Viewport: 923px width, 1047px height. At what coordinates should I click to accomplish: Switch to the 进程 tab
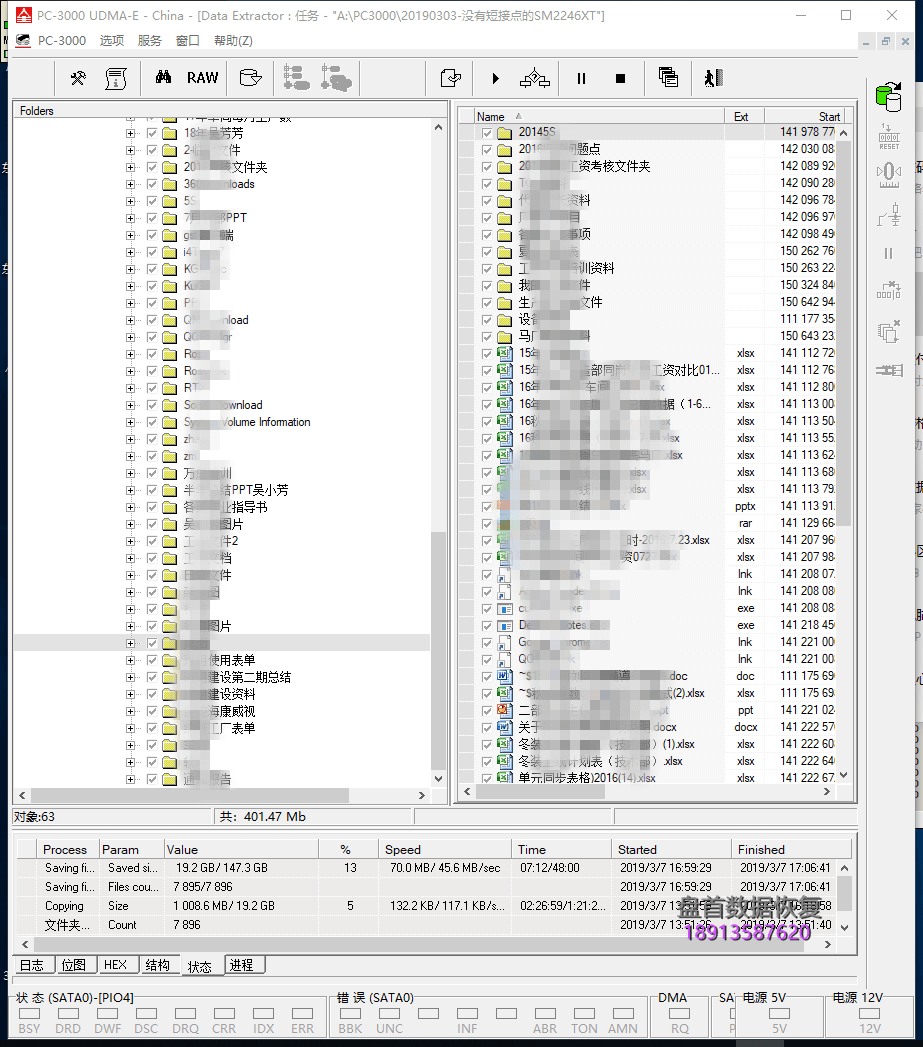coord(242,966)
